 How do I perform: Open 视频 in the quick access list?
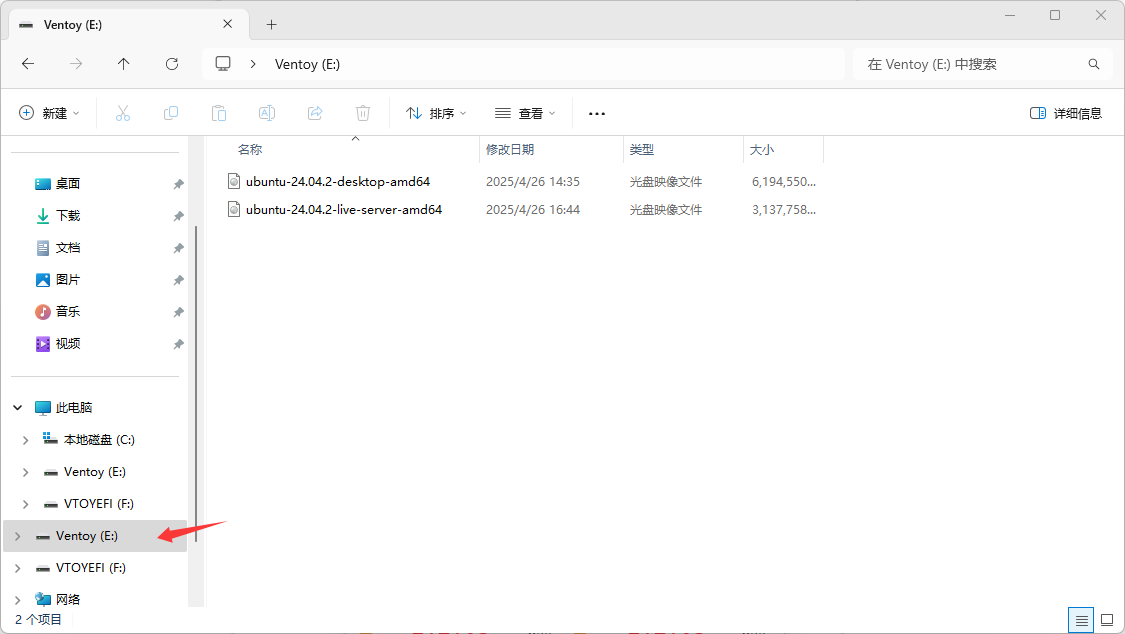coord(67,344)
